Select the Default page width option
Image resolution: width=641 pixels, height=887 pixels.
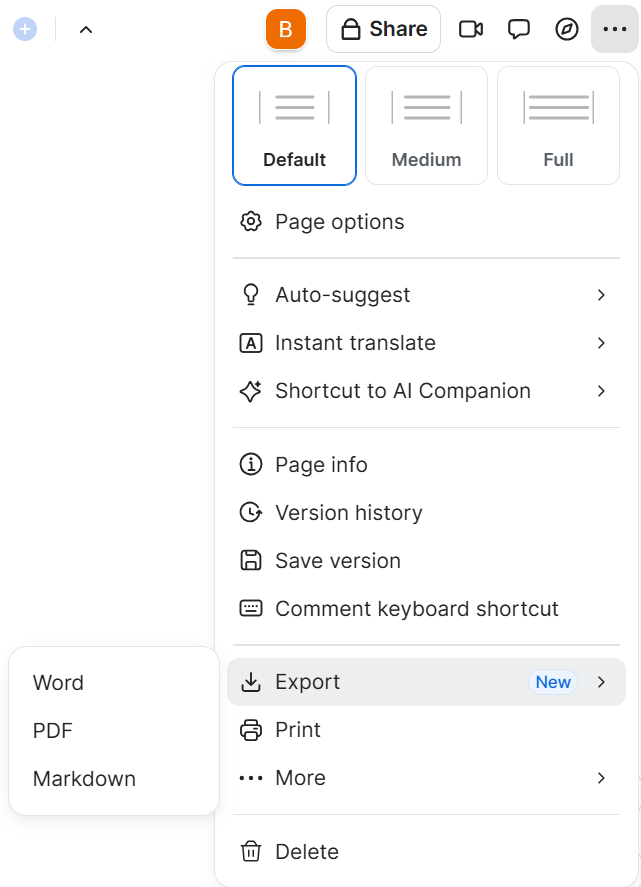(294, 125)
